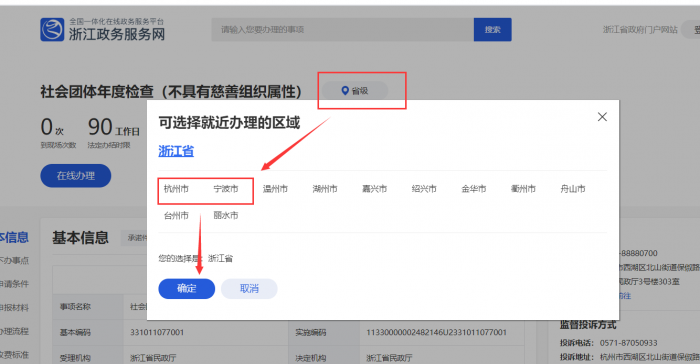This screenshot has height=364, width=700.
Task: Click basic code value 331011077001
Action: coord(157,332)
